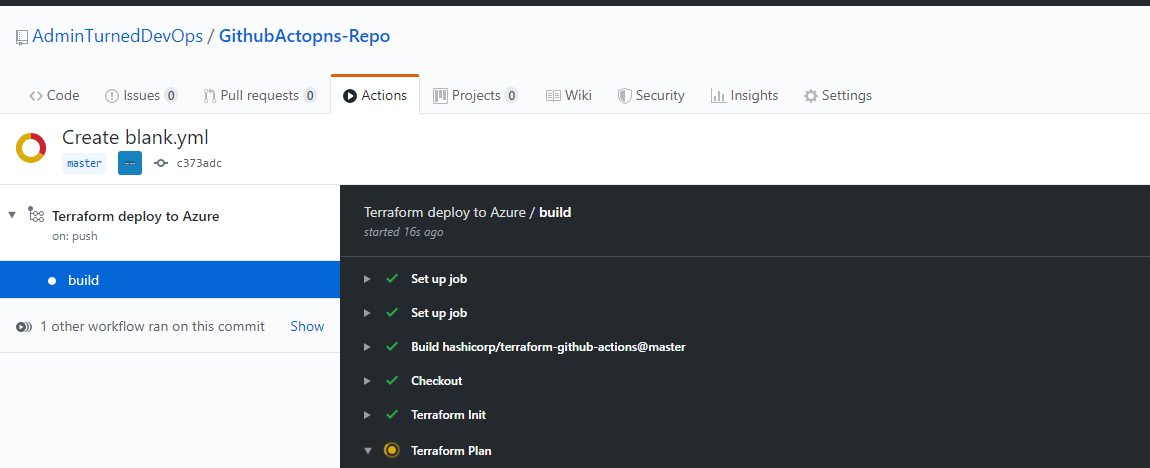Expand the Terraform Init step
The width and height of the screenshot is (1150, 468).
coord(367,415)
